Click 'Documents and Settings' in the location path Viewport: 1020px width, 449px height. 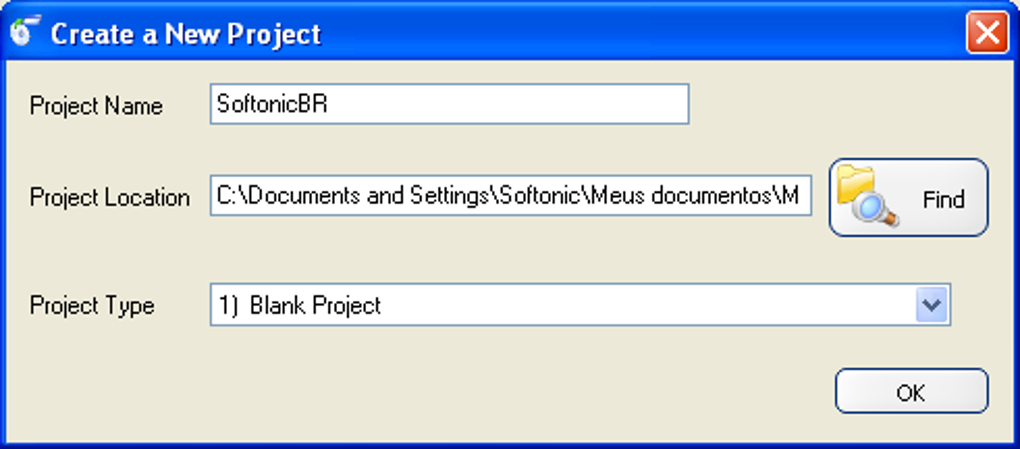point(324,196)
